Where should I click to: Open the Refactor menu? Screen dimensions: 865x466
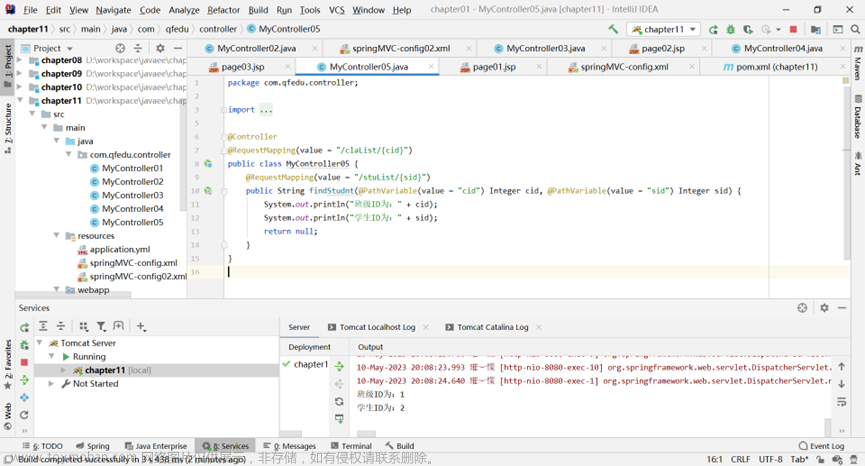[223, 9]
